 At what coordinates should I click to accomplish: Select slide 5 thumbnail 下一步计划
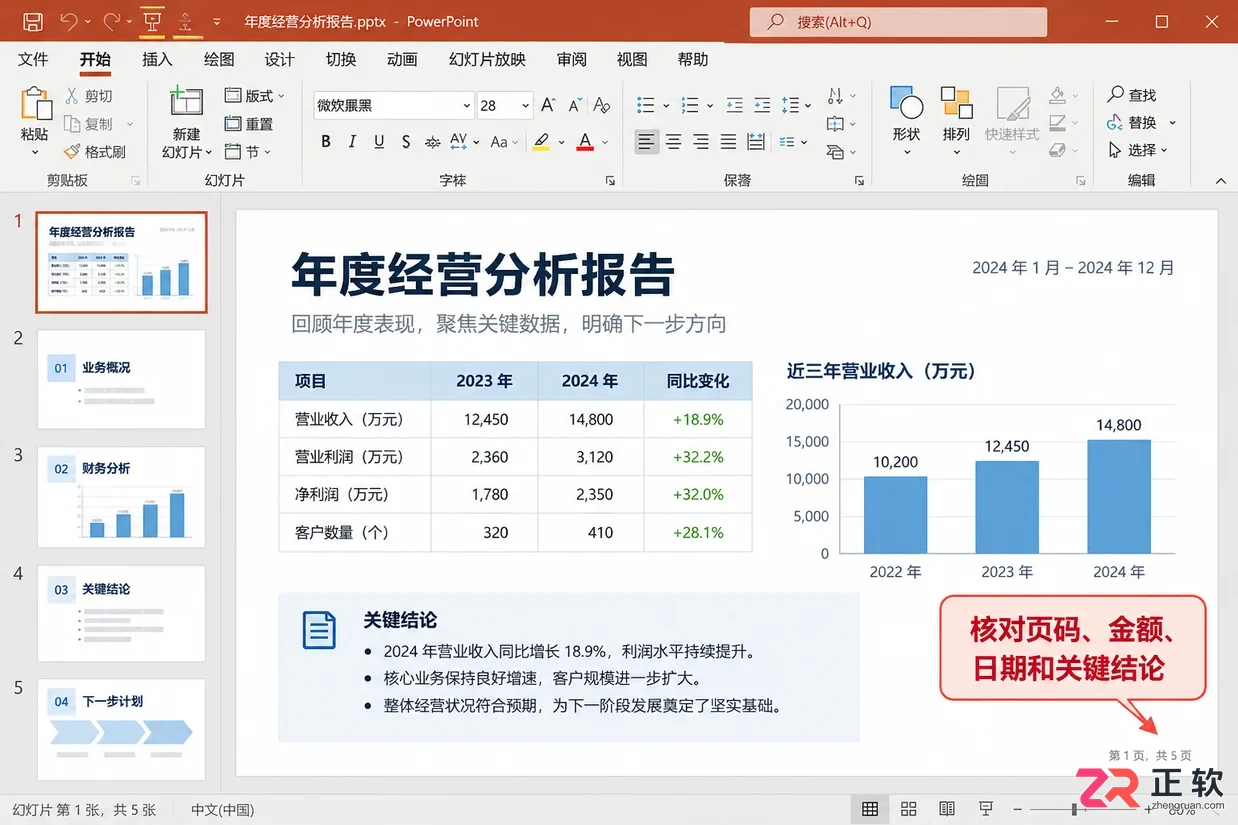tap(121, 729)
